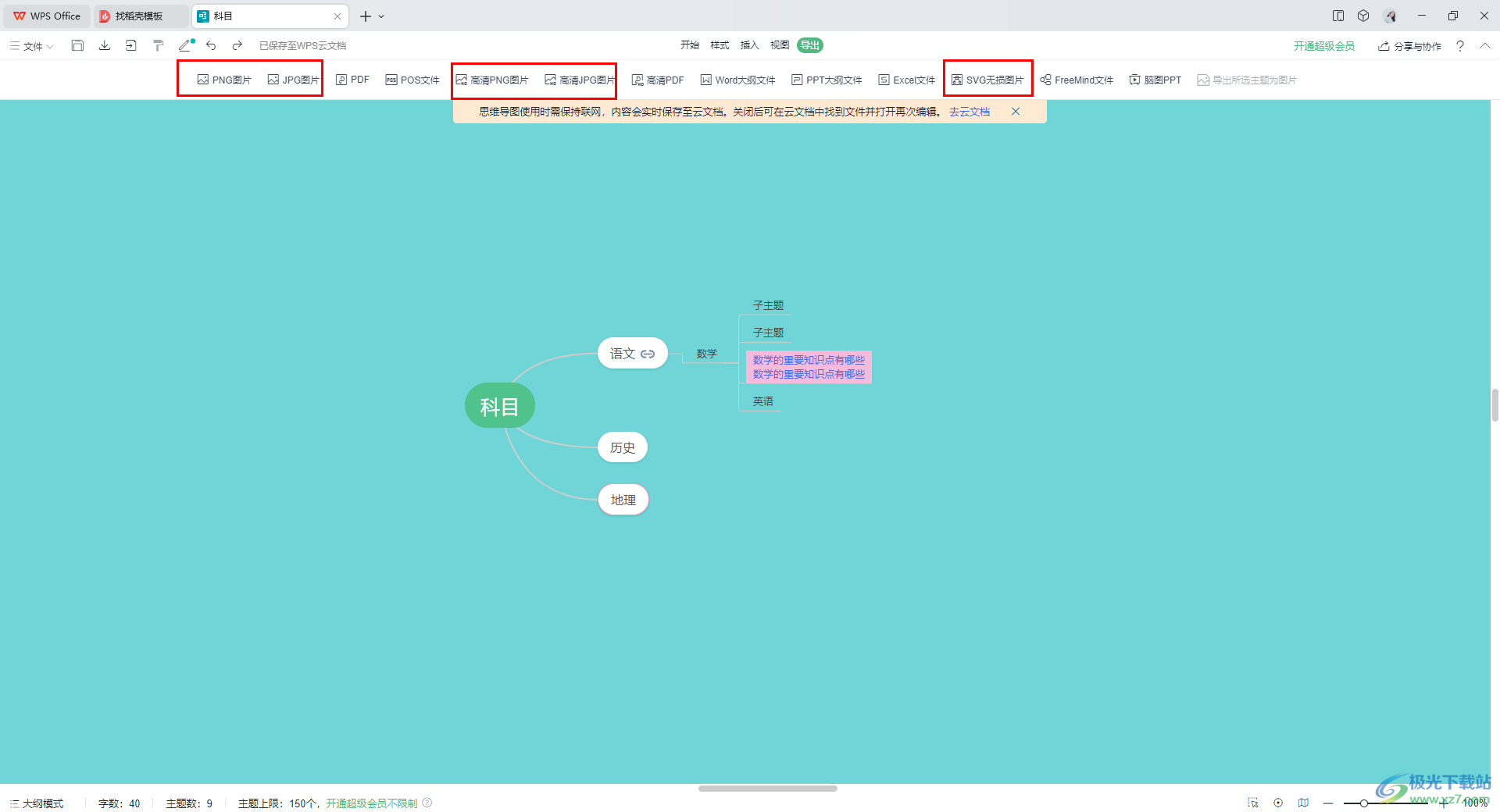Open the help question mark icon

(1459, 46)
